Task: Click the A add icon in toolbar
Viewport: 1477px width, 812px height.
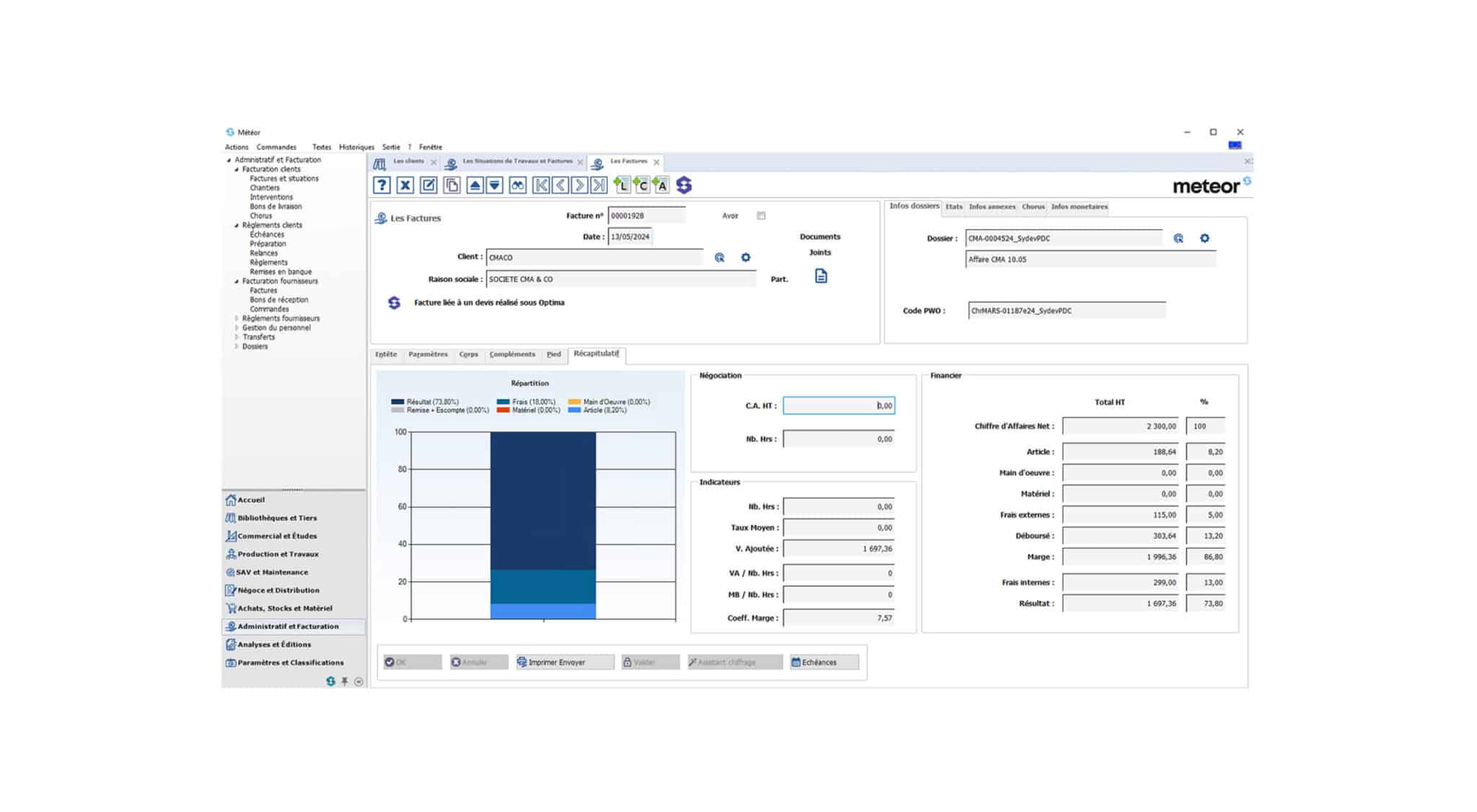Action: [x=661, y=185]
